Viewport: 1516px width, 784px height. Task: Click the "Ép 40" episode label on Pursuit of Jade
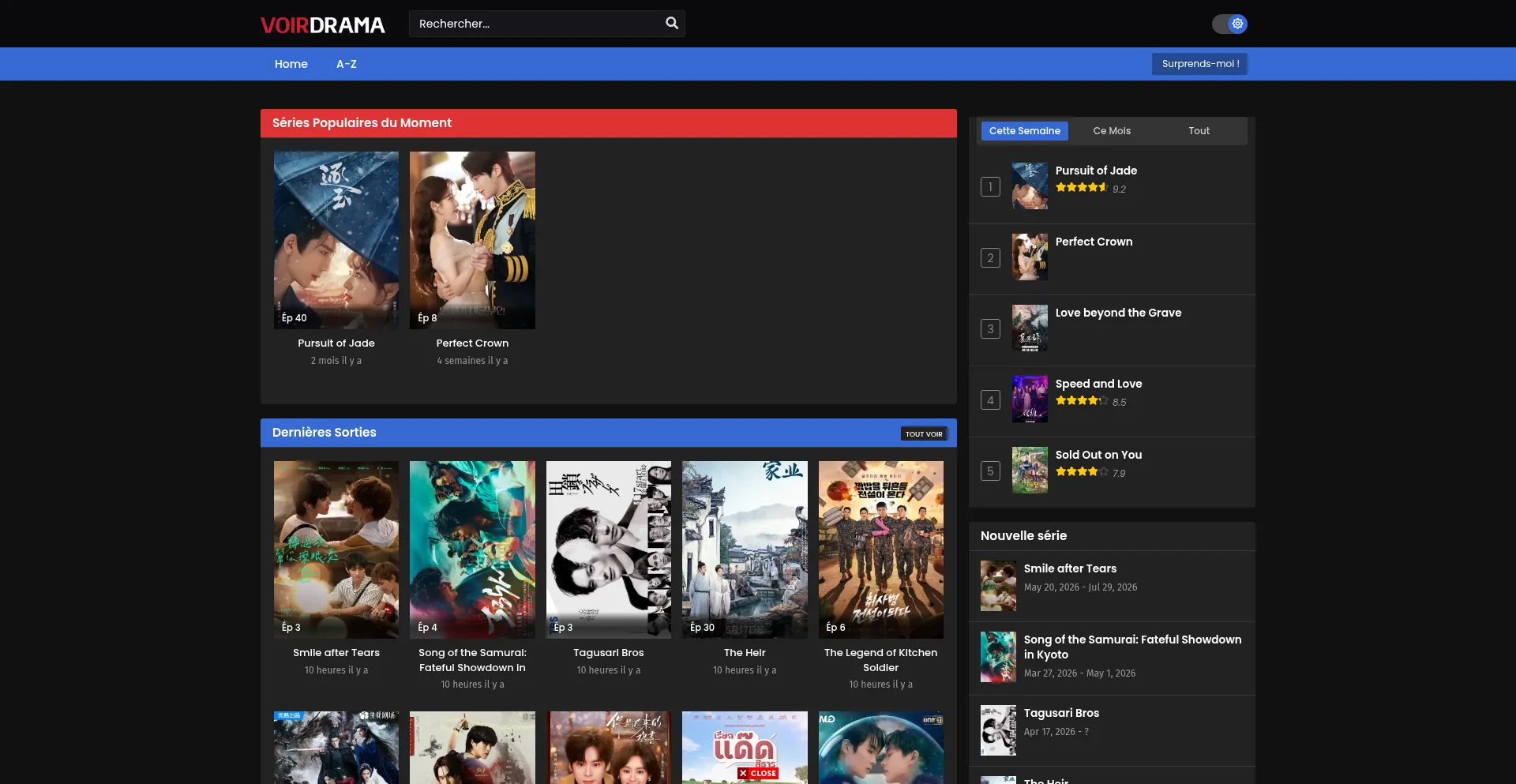(x=295, y=318)
